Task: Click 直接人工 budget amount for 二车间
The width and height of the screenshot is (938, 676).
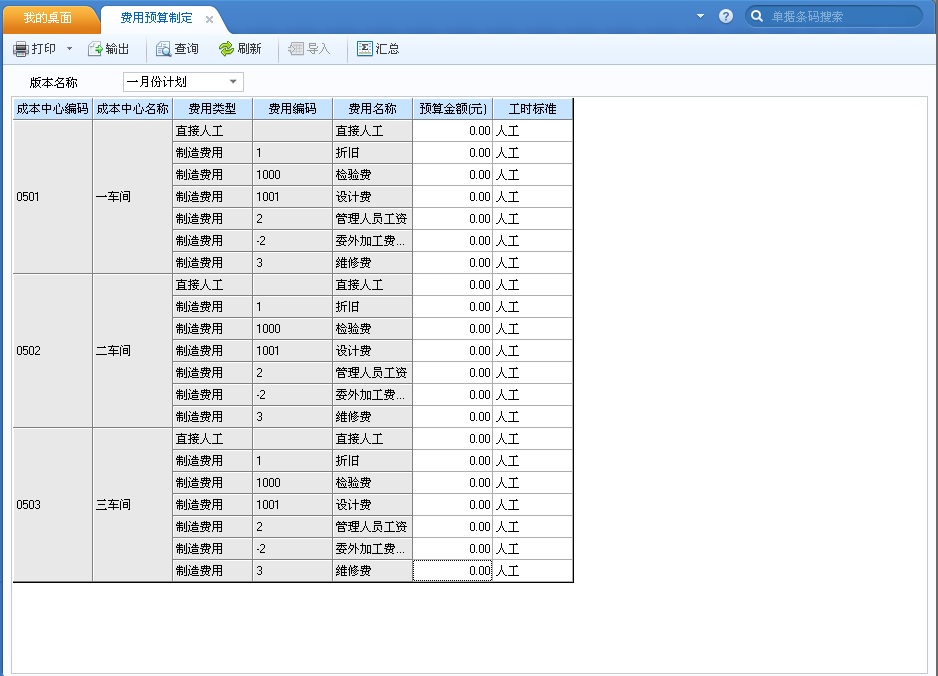Action: (453, 285)
